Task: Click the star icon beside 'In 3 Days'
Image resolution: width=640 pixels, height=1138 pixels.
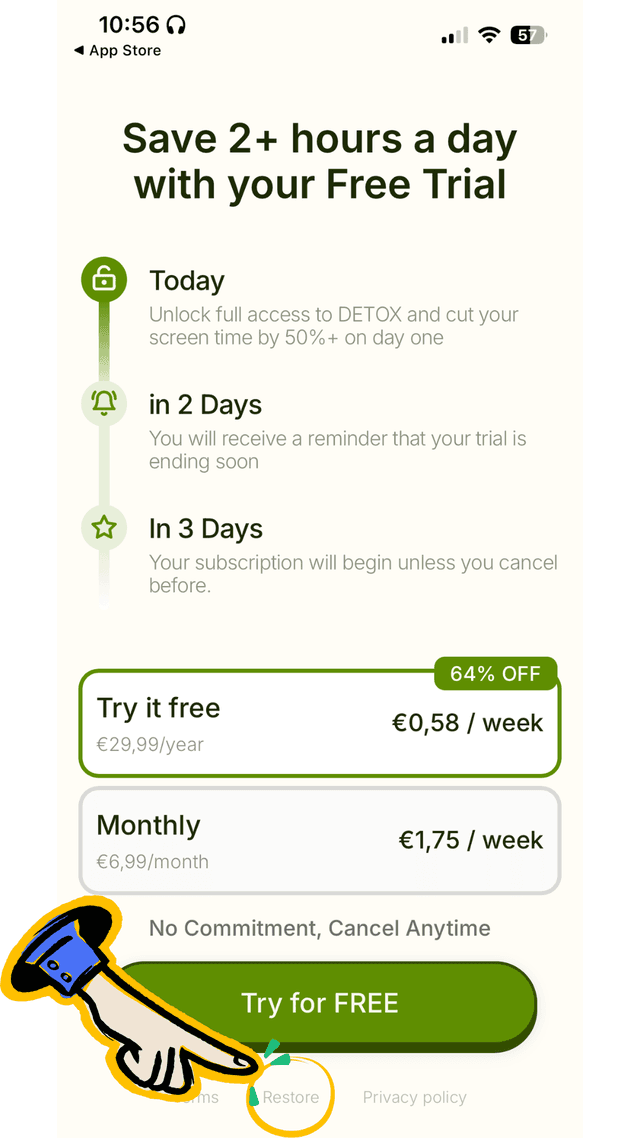Action: pyautogui.click(x=103, y=528)
